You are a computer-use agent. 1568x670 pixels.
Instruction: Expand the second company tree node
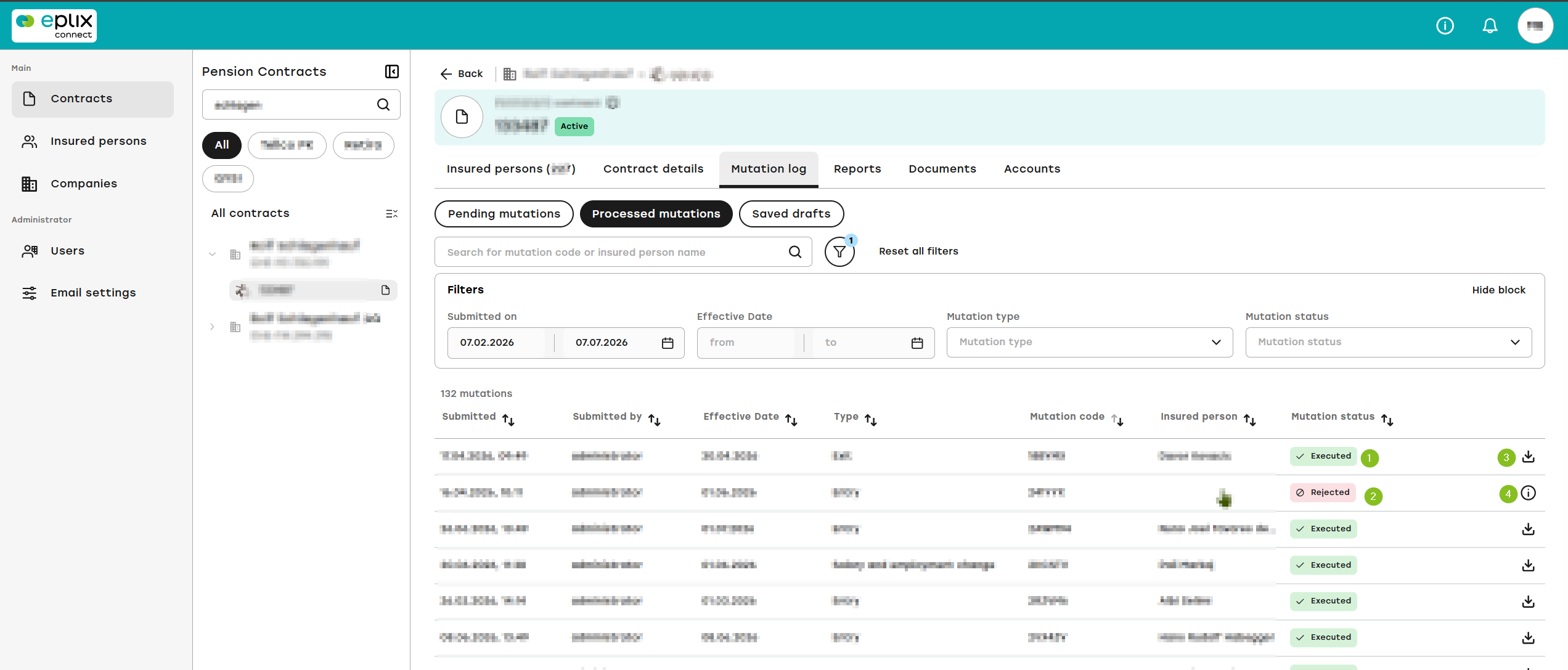click(x=212, y=327)
